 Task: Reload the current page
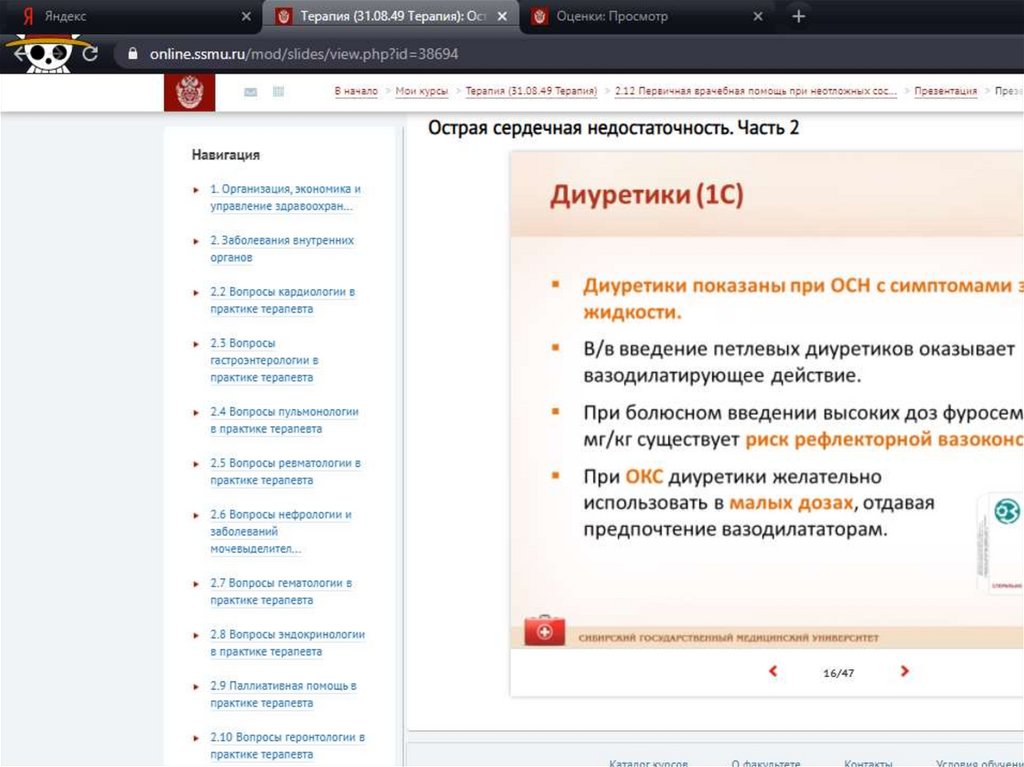pyautogui.click(x=90, y=54)
